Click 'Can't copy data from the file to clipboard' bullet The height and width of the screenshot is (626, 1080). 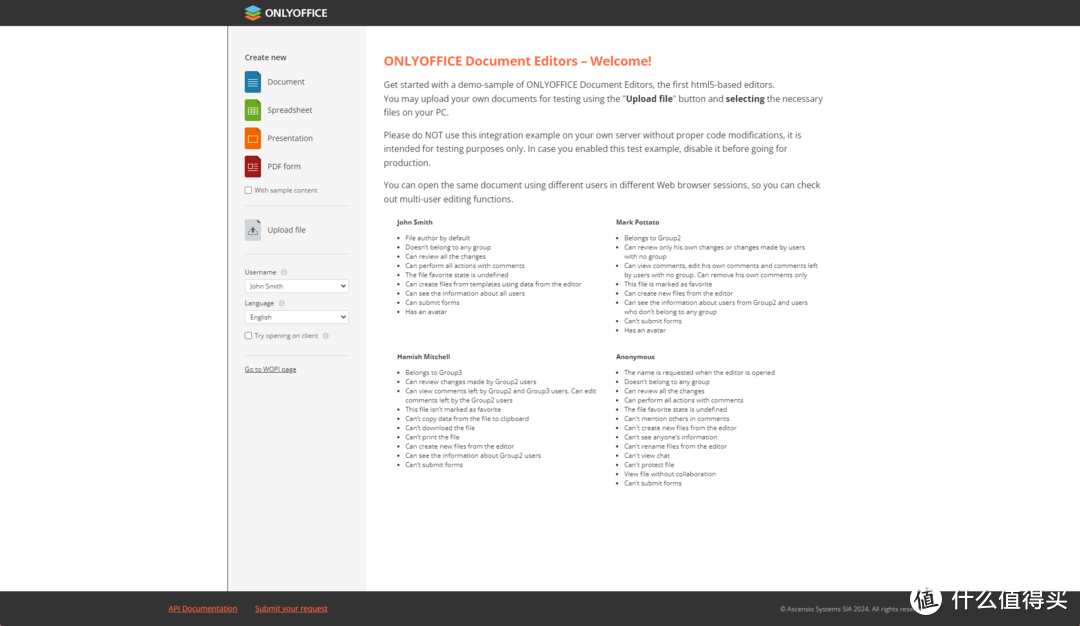tap(467, 419)
